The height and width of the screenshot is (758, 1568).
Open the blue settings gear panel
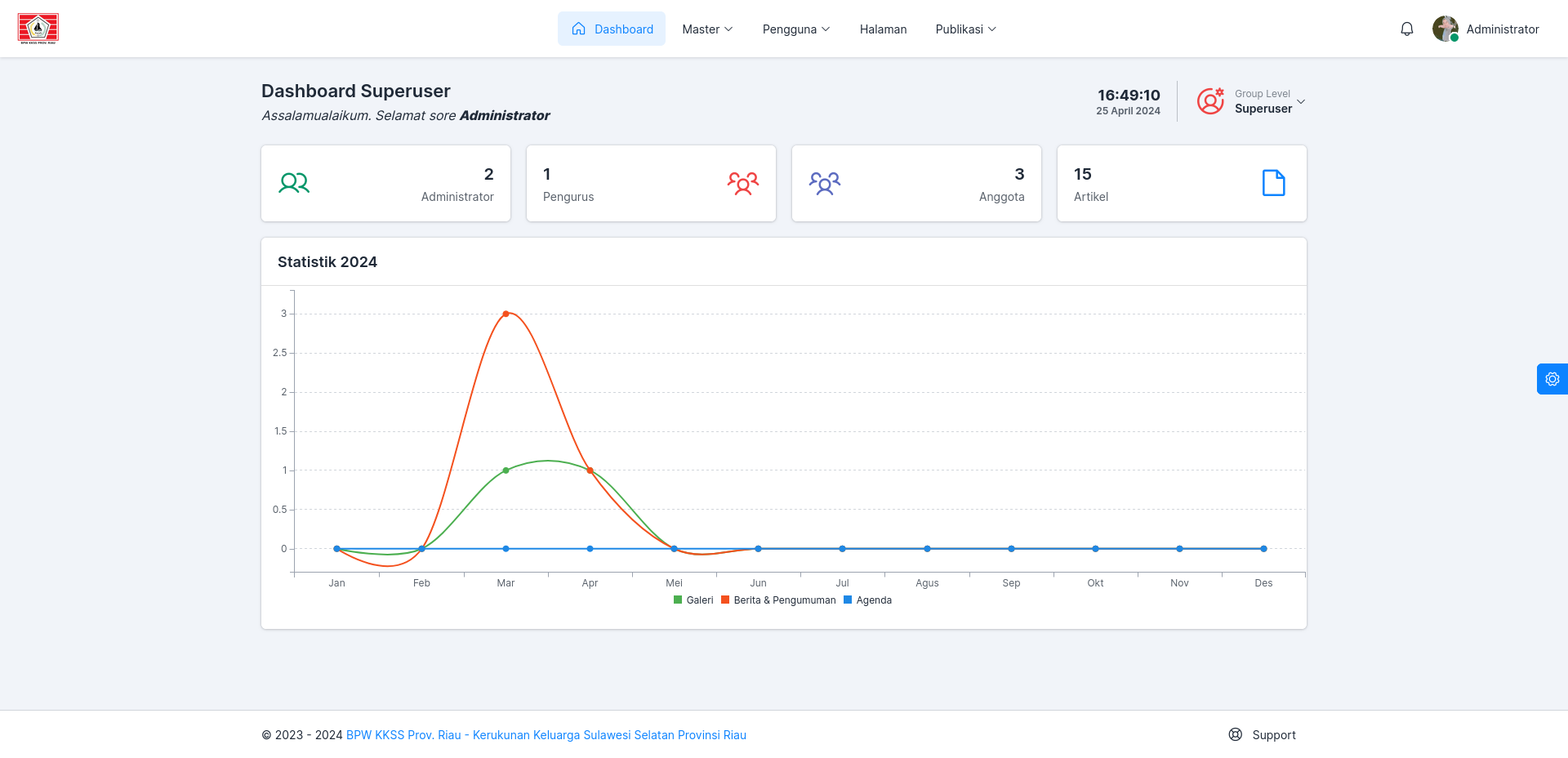(1552, 379)
